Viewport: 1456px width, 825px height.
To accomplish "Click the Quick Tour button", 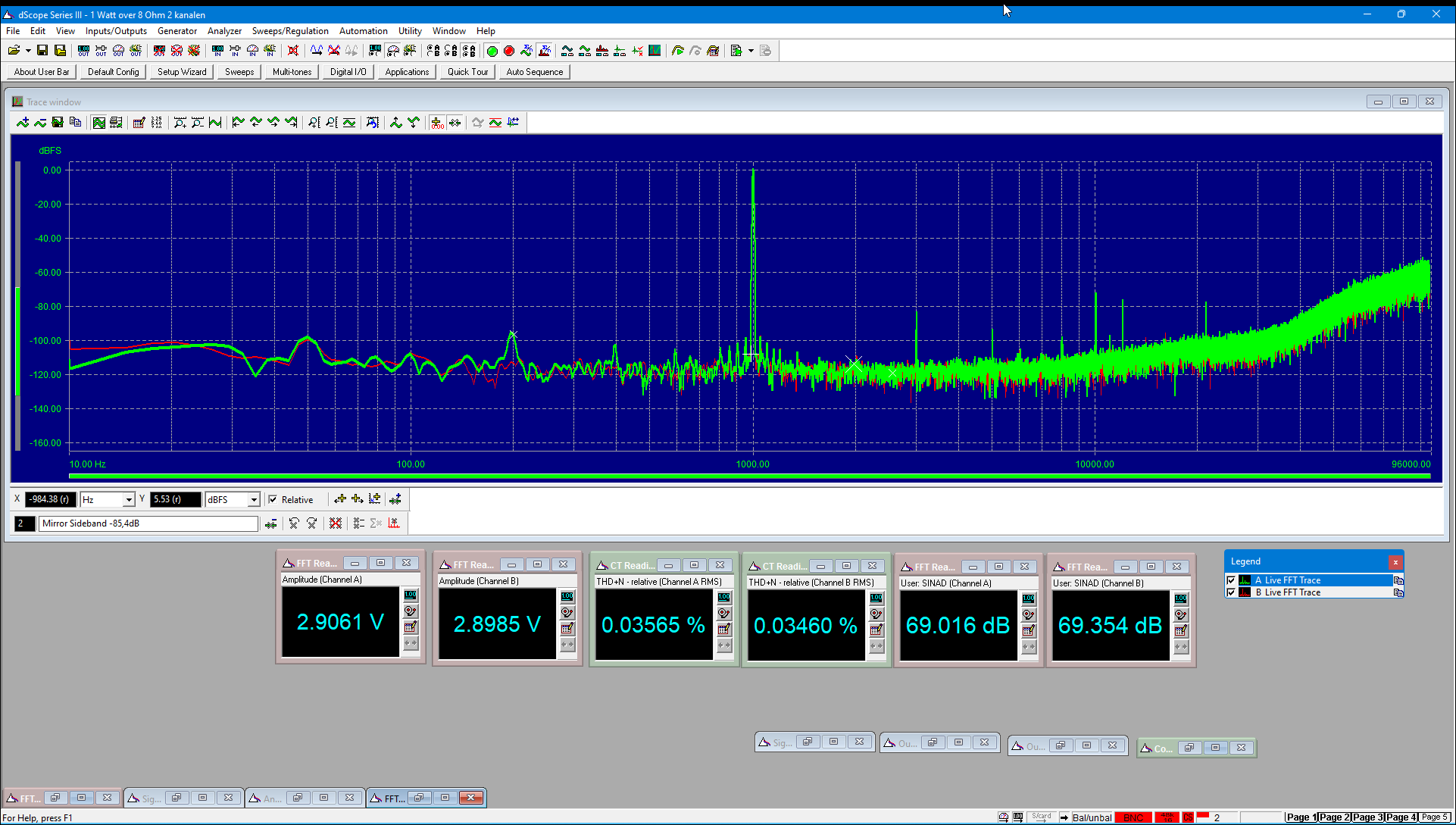I will (467, 72).
